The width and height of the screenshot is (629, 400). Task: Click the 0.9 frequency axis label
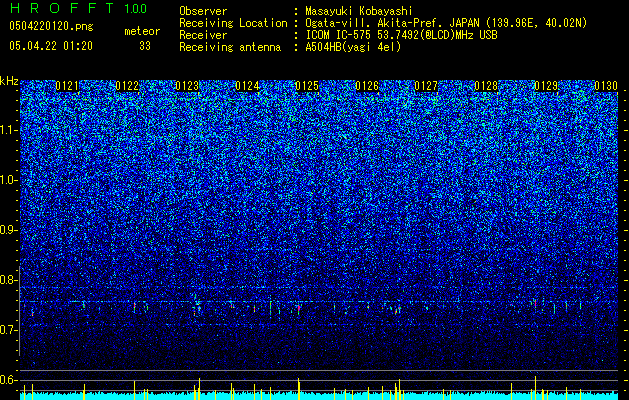point(9,230)
